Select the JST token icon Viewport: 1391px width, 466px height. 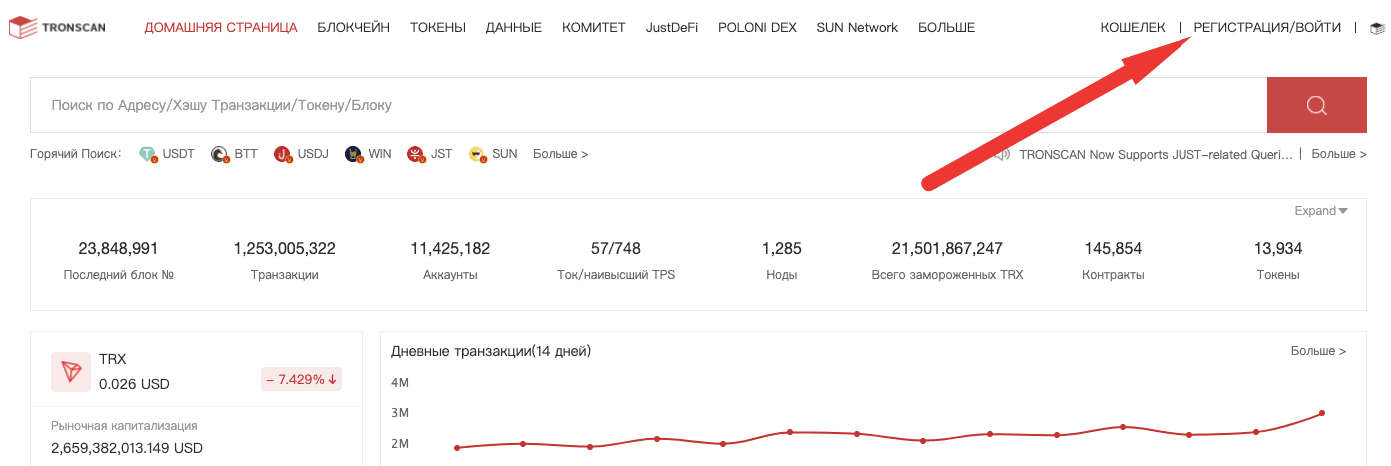[x=416, y=155]
